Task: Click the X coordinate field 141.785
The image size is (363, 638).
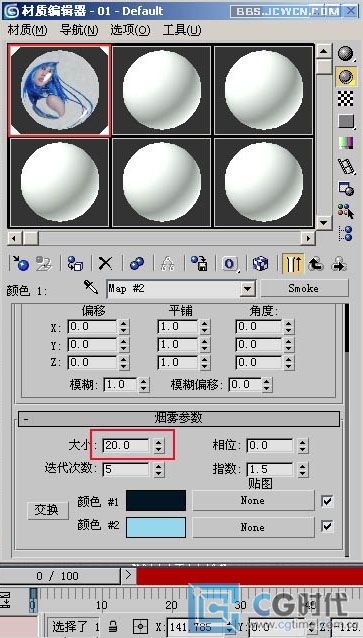Action: click(197, 627)
